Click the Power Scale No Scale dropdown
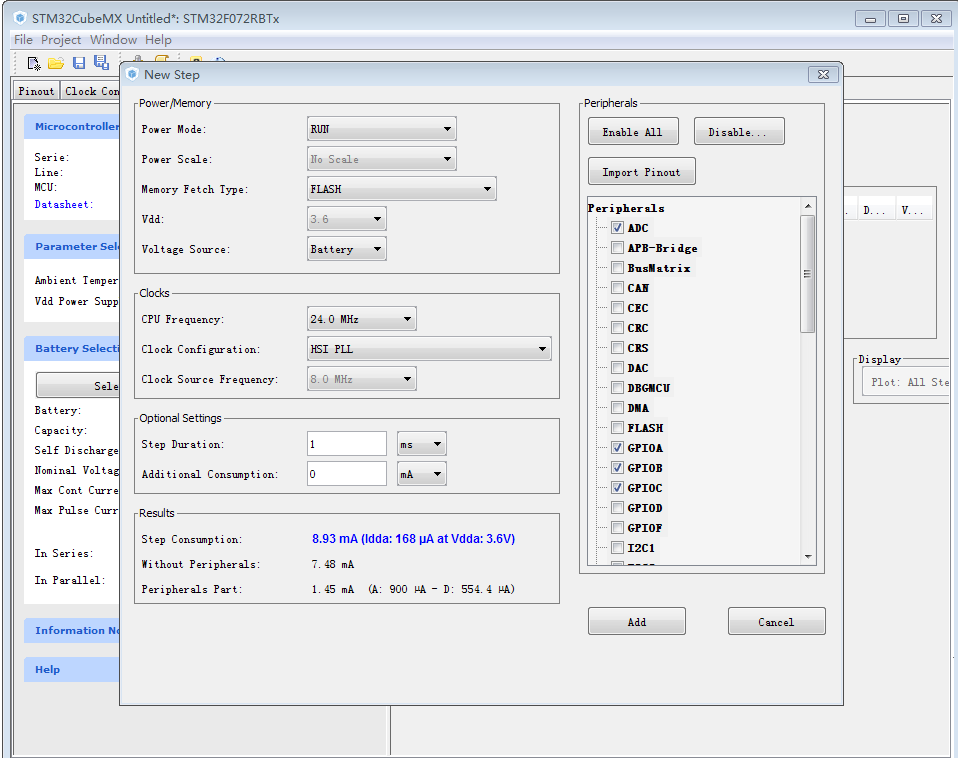The width and height of the screenshot is (958, 758). point(381,159)
